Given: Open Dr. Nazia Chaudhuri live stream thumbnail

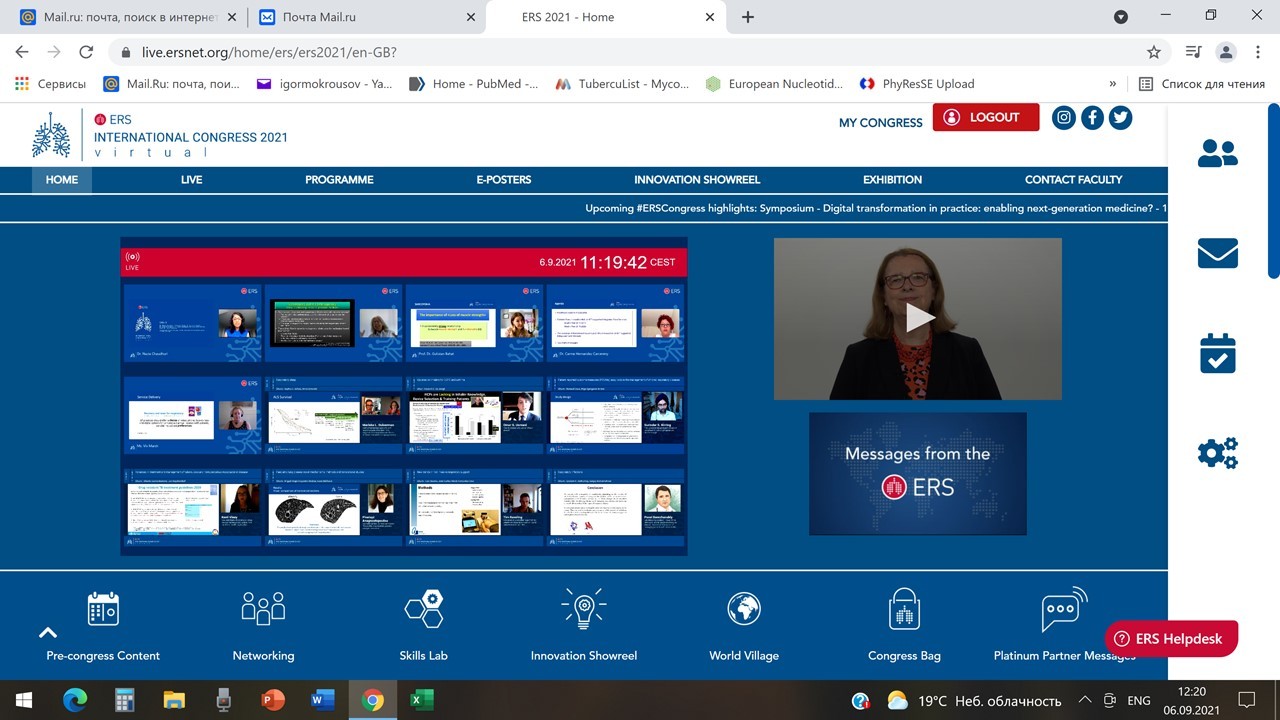Looking at the screenshot, I should (193, 323).
